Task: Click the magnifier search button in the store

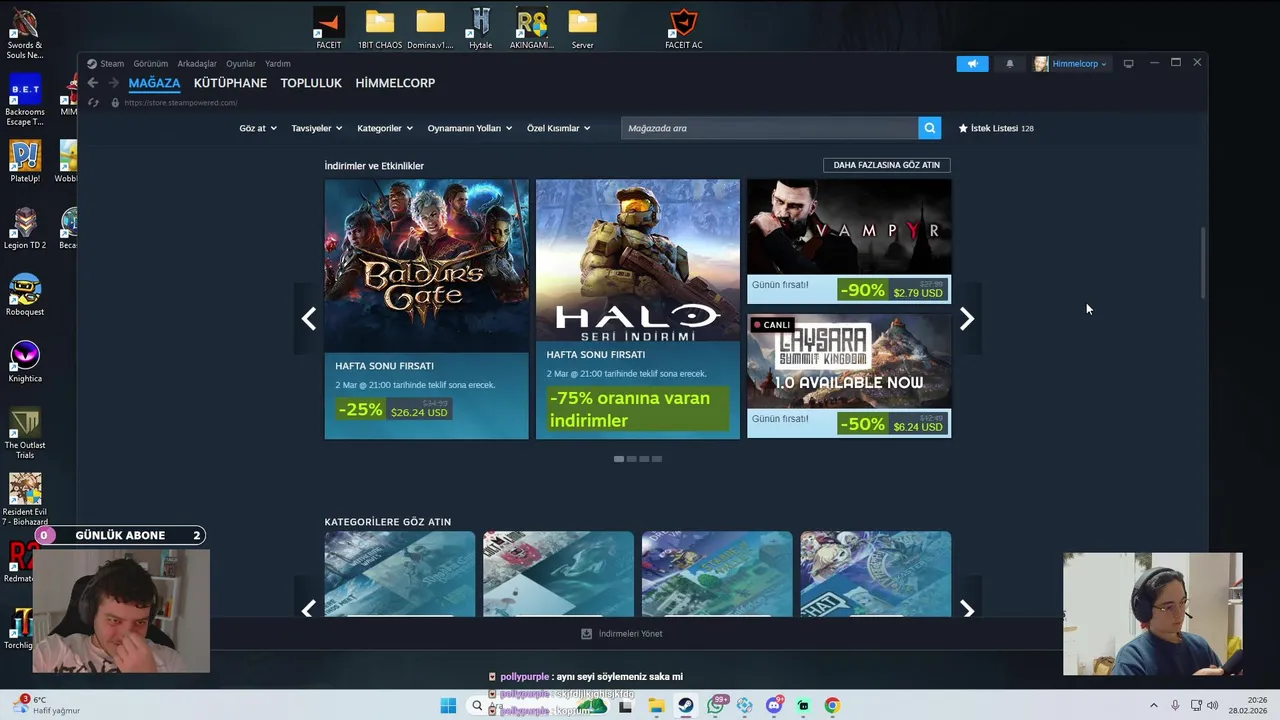Action: [x=930, y=128]
